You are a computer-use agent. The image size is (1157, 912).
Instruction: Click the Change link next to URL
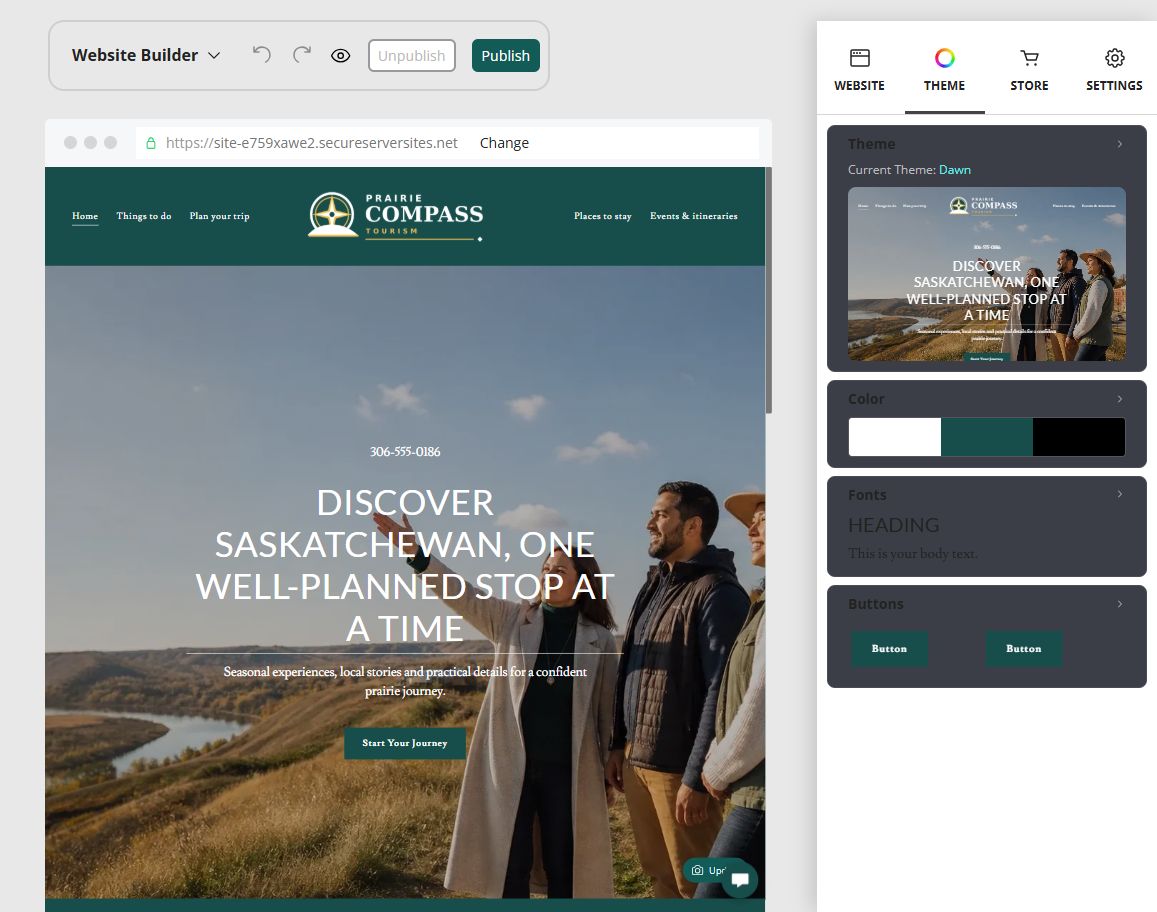click(x=504, y=143)
